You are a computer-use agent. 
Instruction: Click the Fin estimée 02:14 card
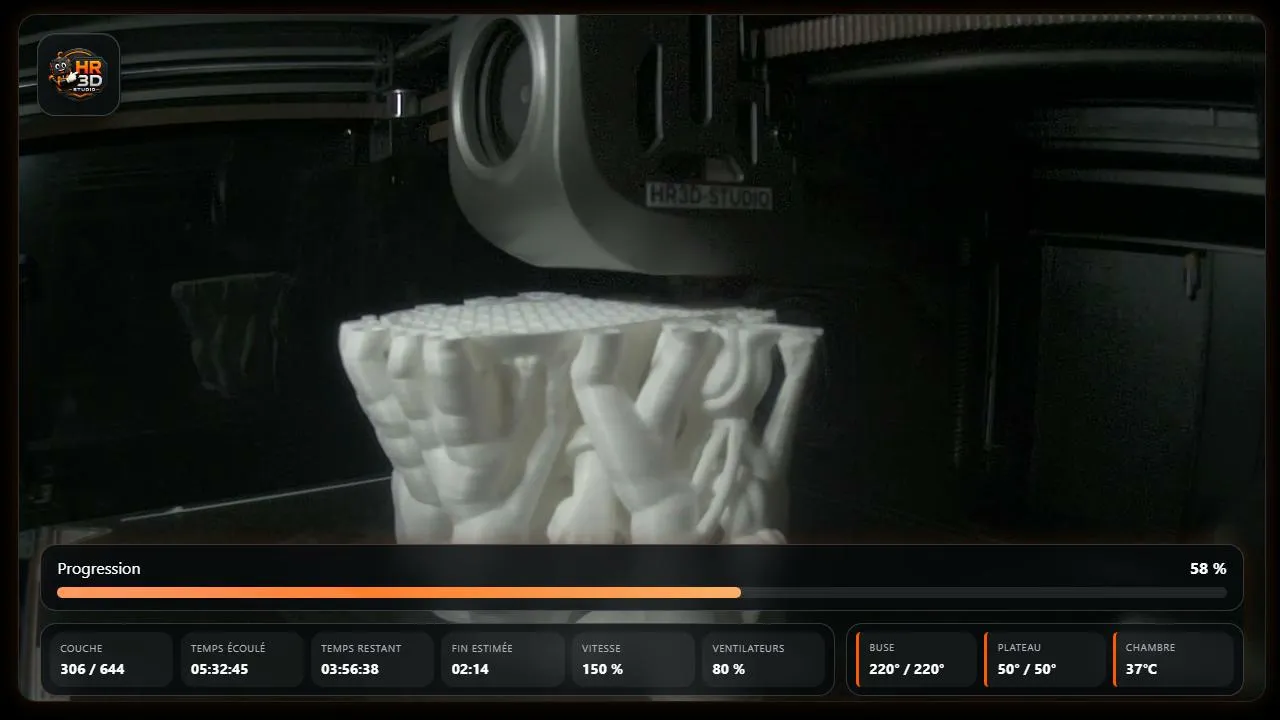[x=503, y=659]
